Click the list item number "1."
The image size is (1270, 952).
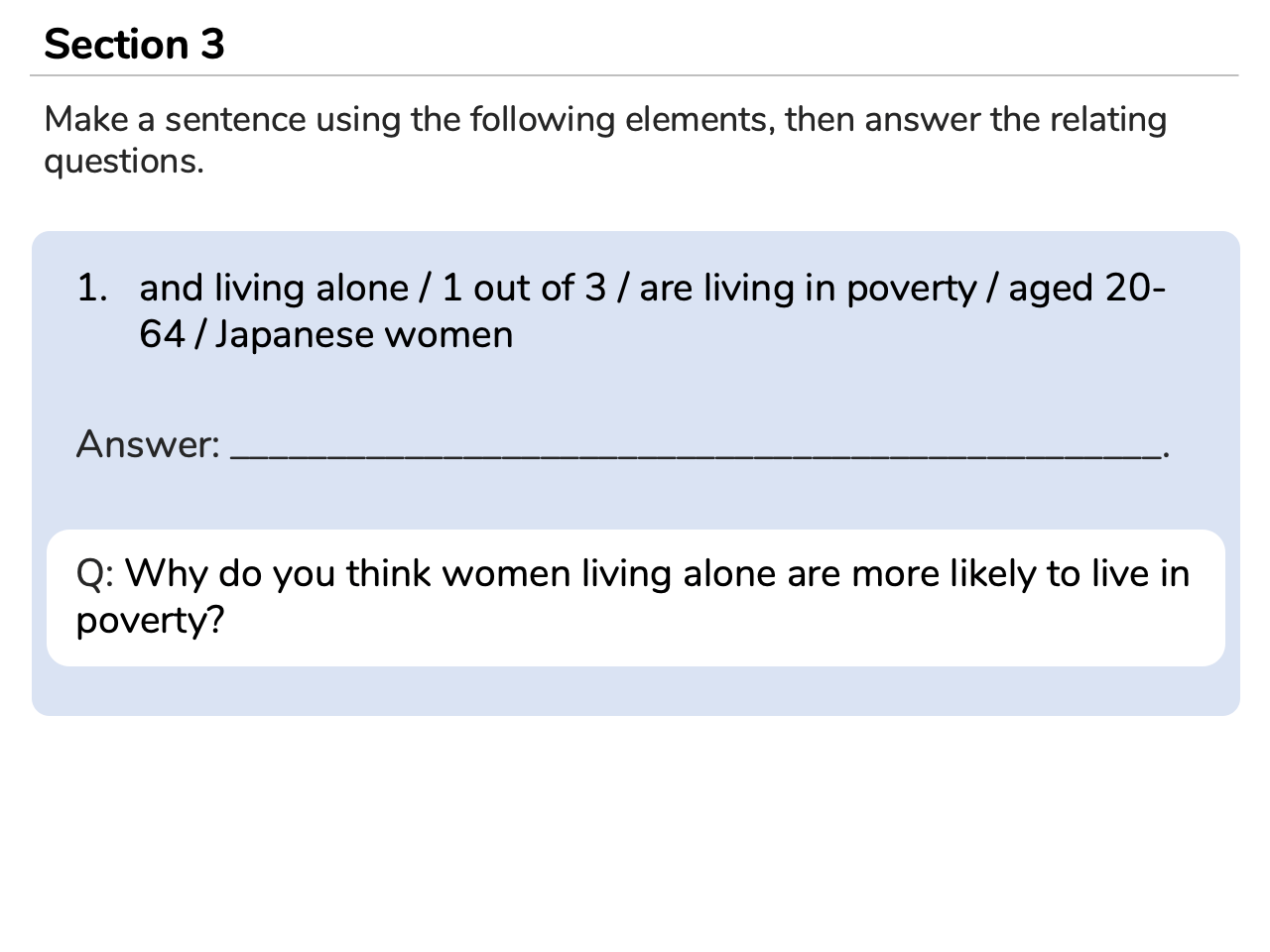[x=92, y=289]
